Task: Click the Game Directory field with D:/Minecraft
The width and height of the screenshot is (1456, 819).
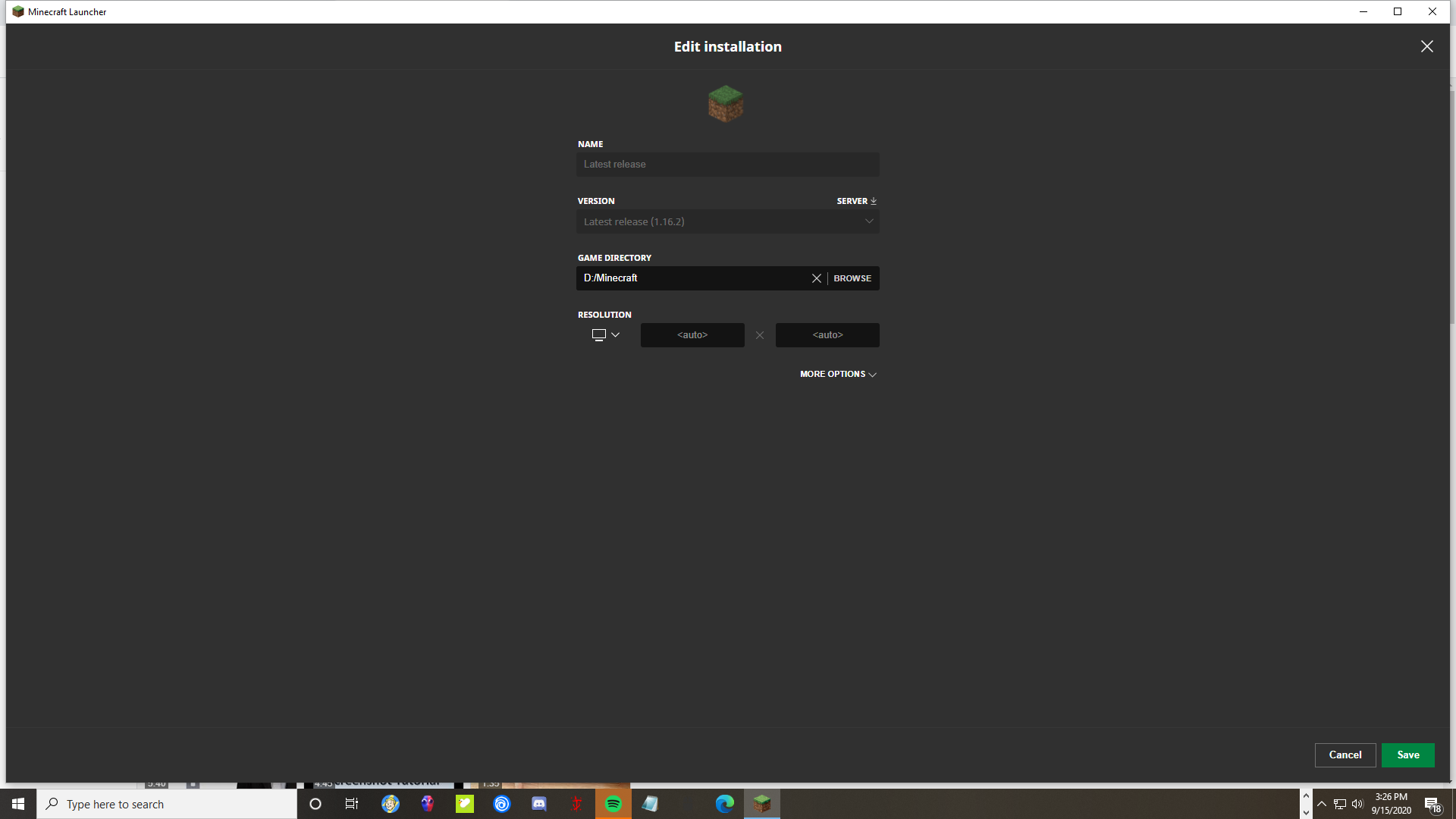Action: tap(692, 278)
